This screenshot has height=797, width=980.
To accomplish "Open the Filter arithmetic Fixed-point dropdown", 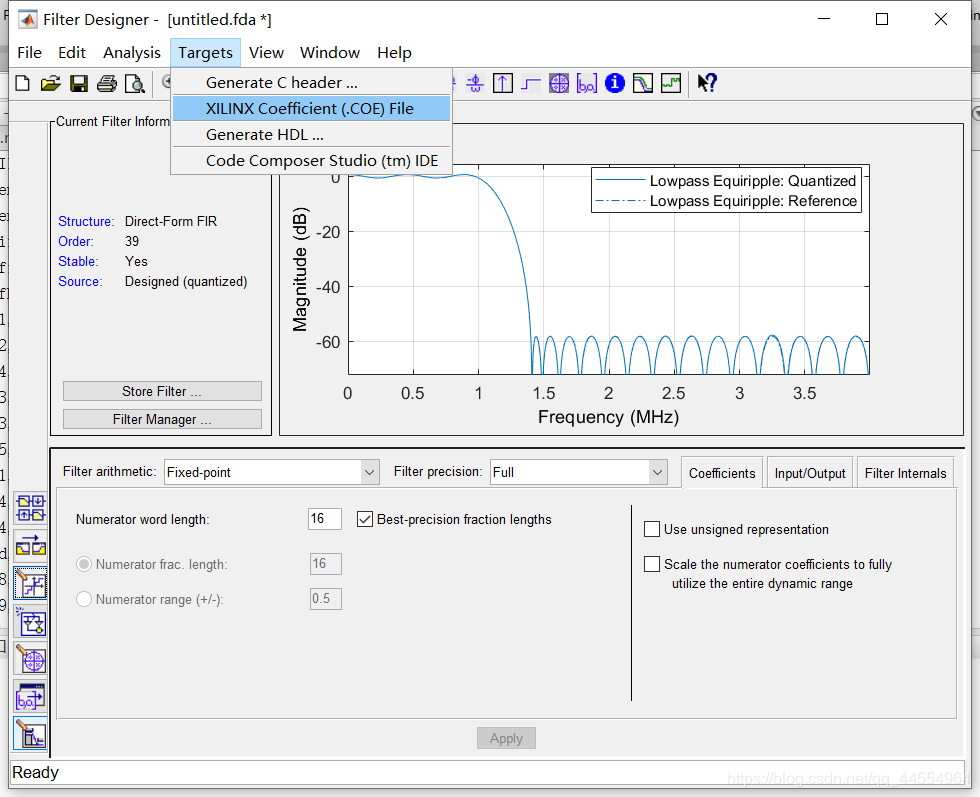I will (x=272, y=472).
